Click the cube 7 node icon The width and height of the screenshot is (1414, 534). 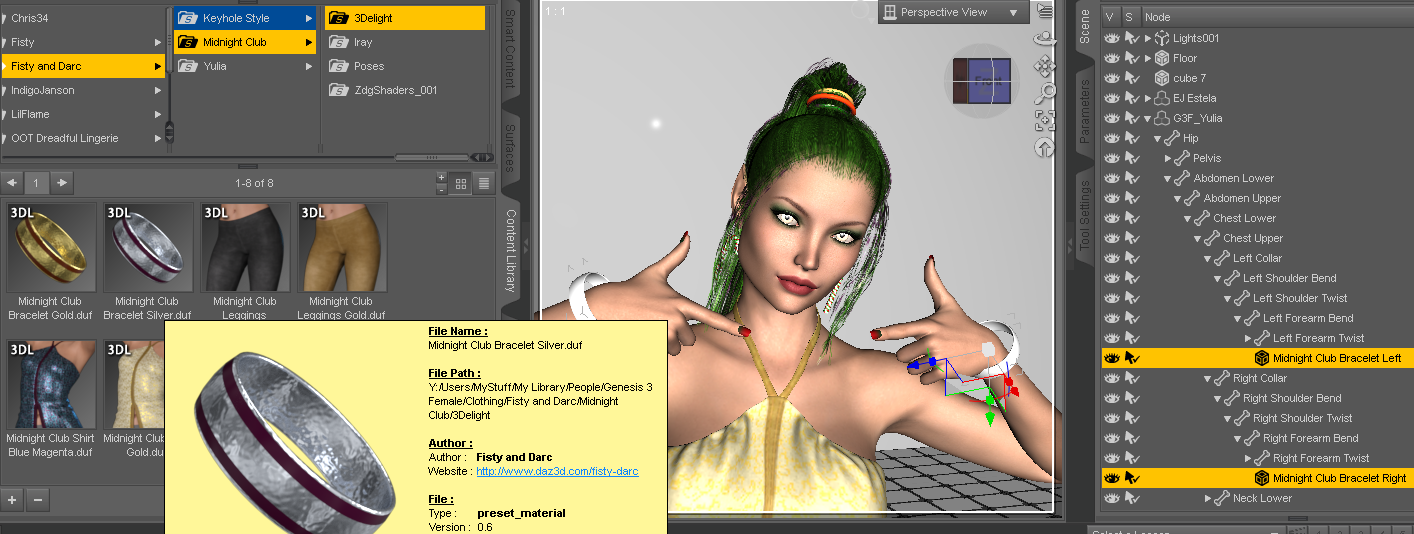coord(1161,78)
